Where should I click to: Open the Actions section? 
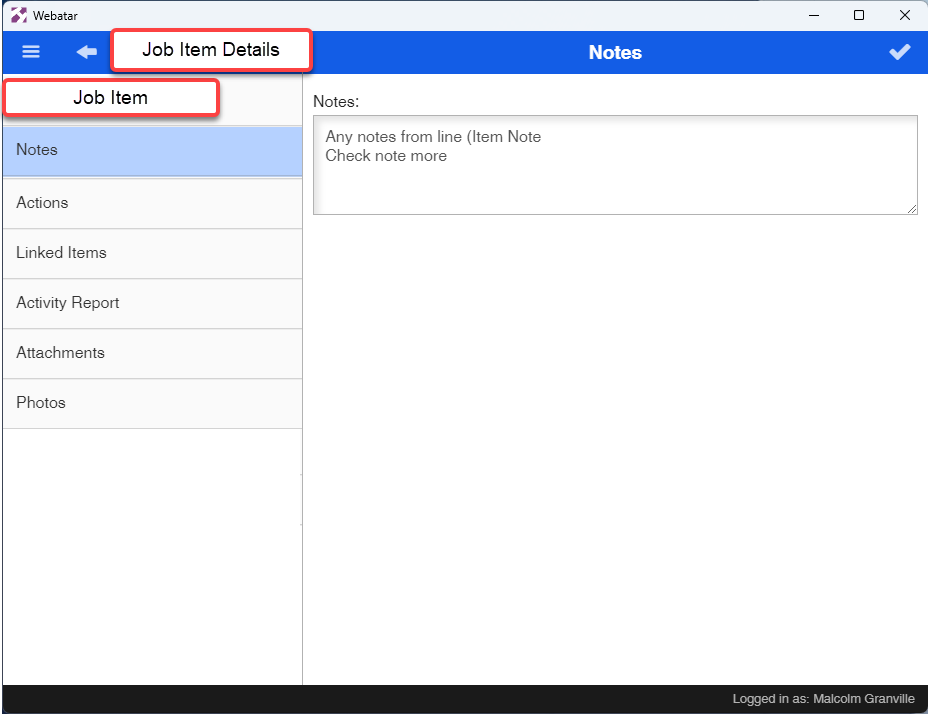tap(153, 203)
